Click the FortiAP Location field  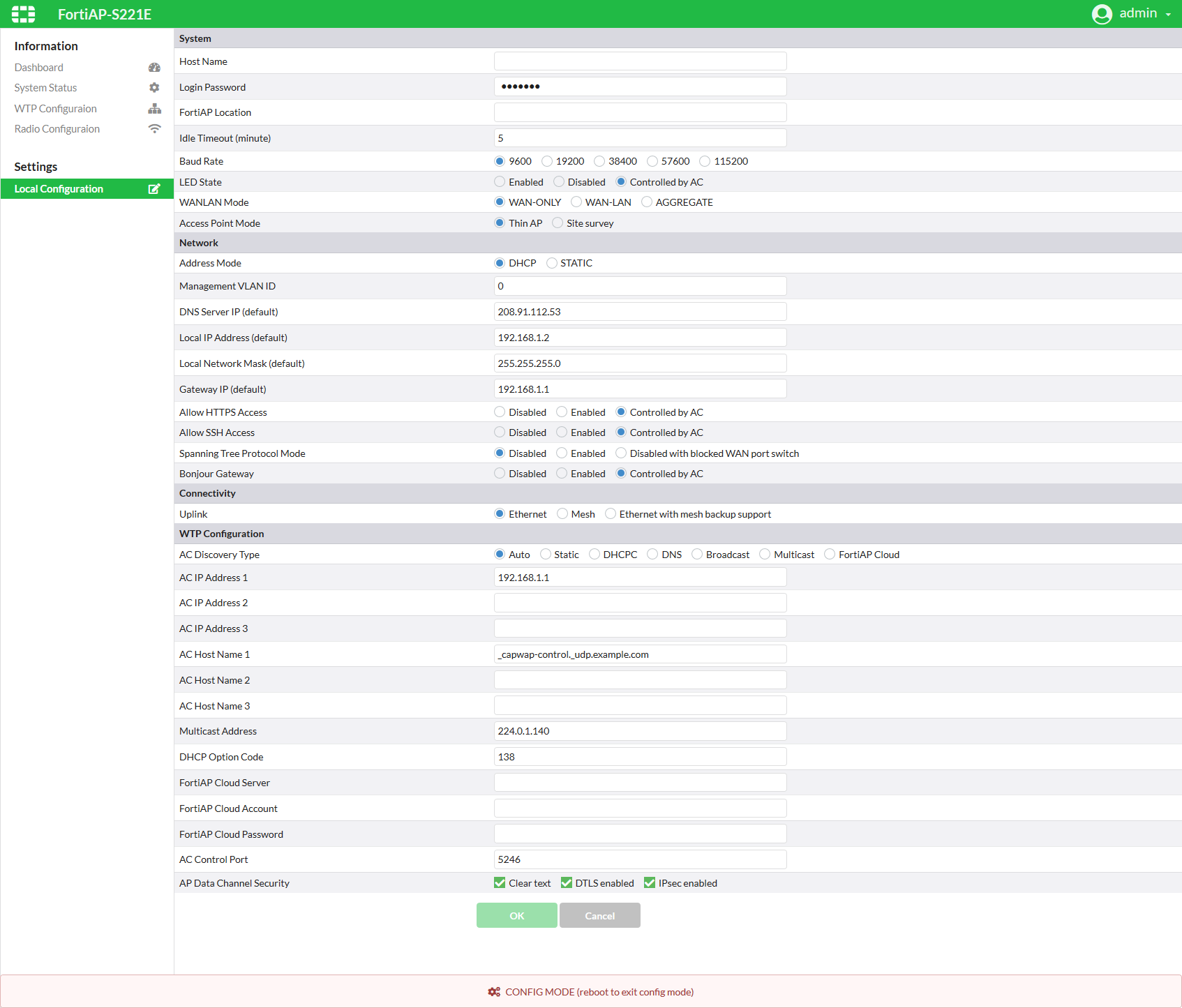click(x=641, y=112)
